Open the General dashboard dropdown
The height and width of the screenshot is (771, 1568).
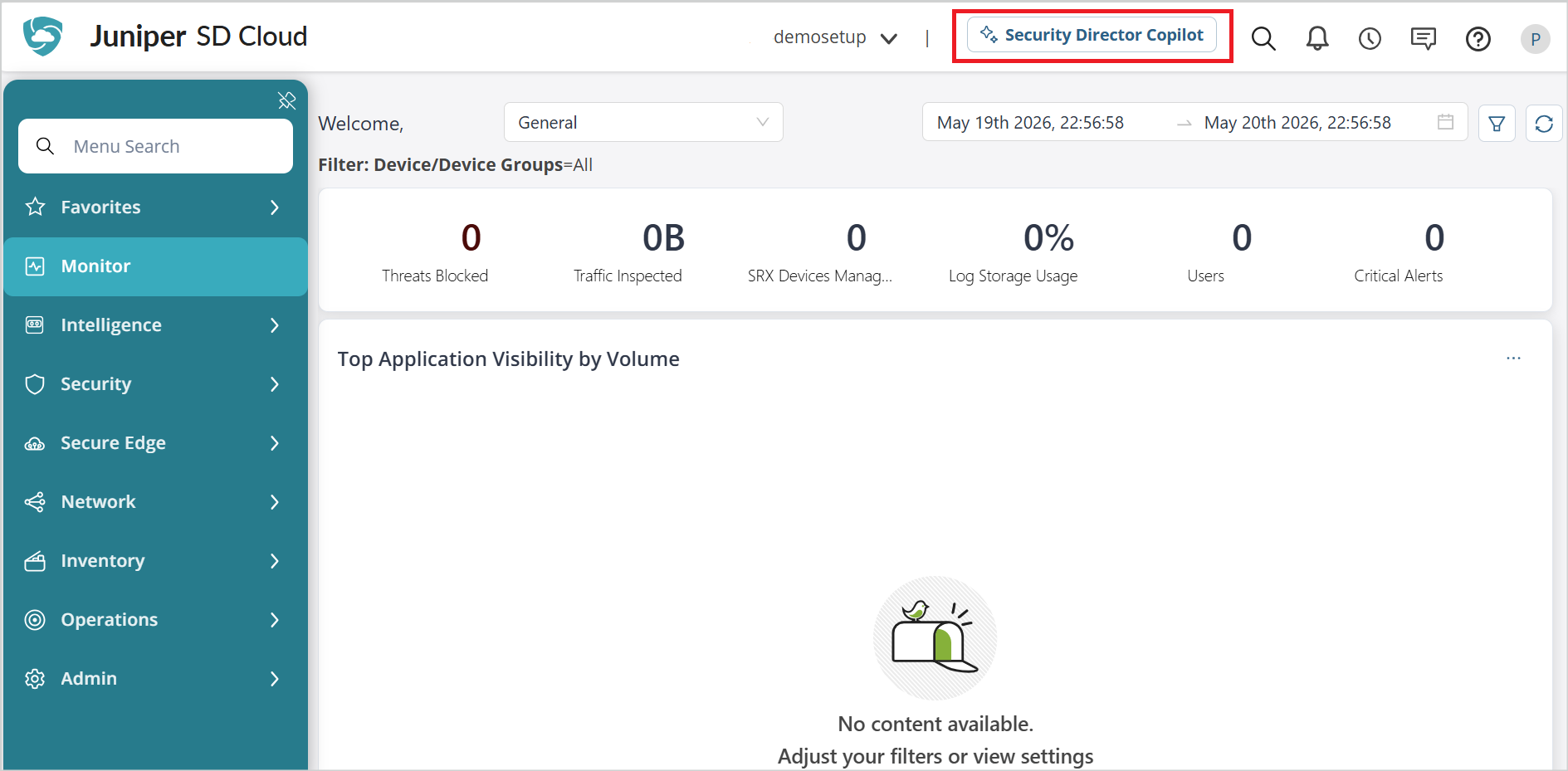click(643, 123)
